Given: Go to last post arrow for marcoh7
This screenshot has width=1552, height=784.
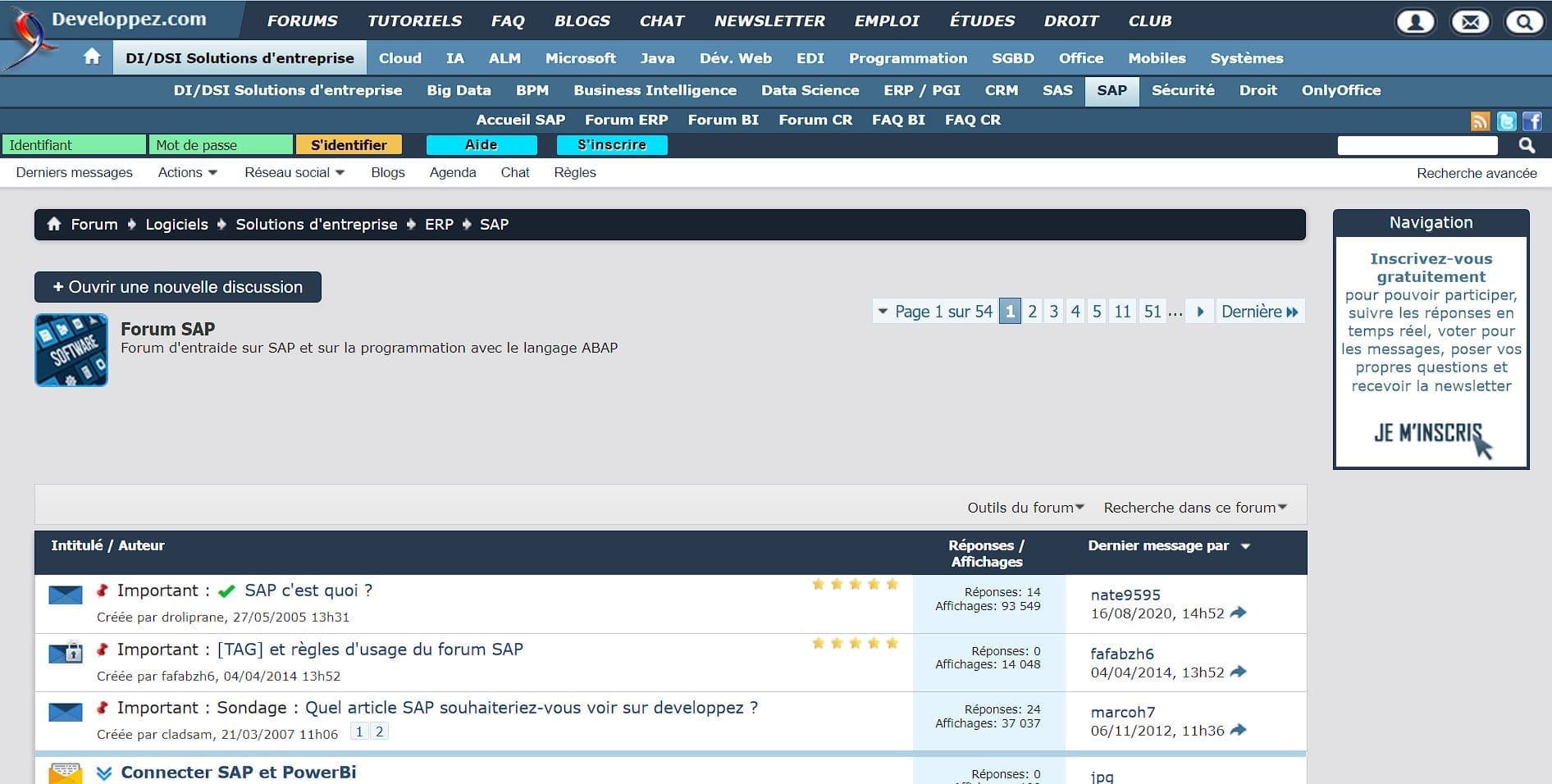Looking at the screenshot, I should (x=1239, y=730).
